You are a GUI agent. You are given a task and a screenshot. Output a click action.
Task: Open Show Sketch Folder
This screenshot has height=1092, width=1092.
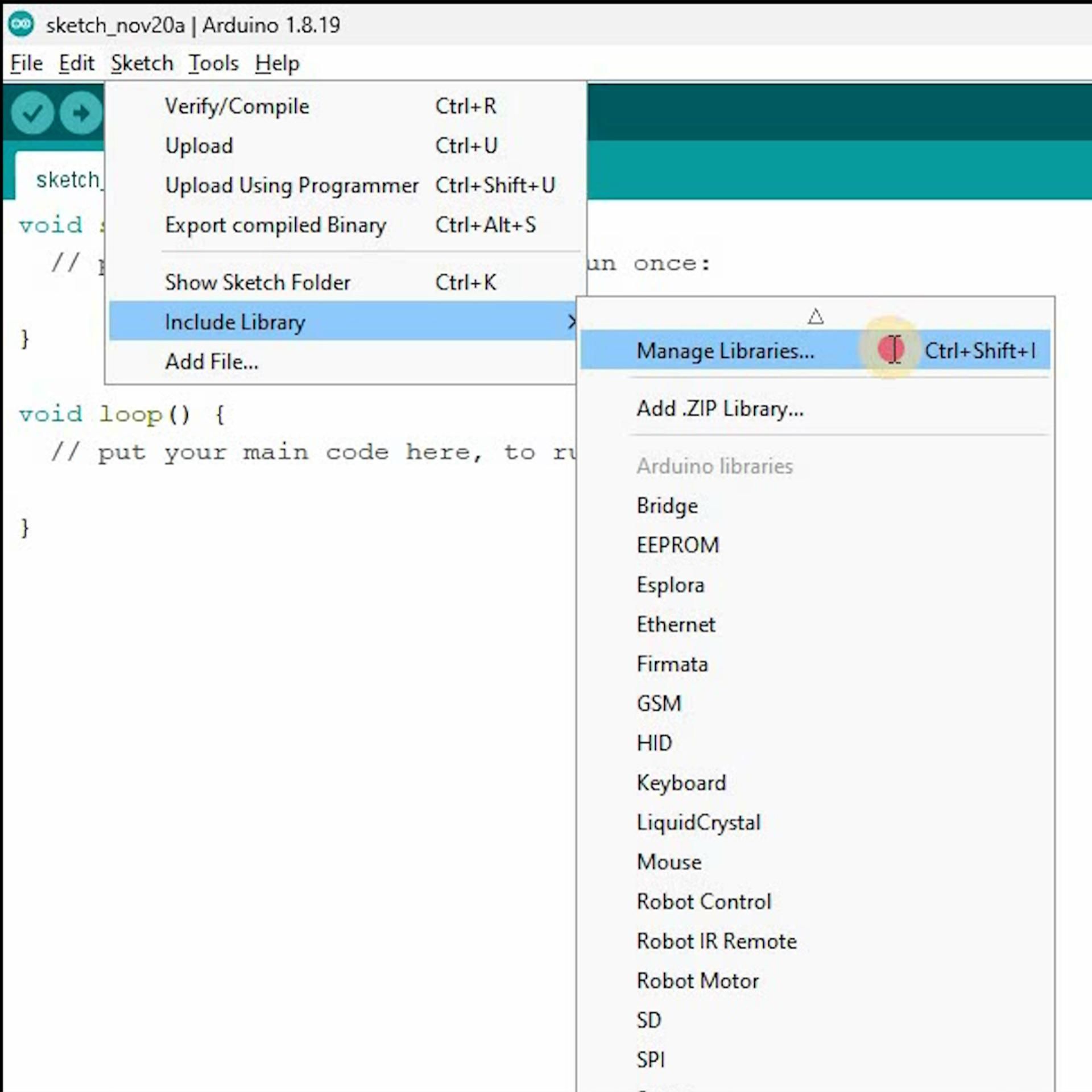click(x=257, y=283)
